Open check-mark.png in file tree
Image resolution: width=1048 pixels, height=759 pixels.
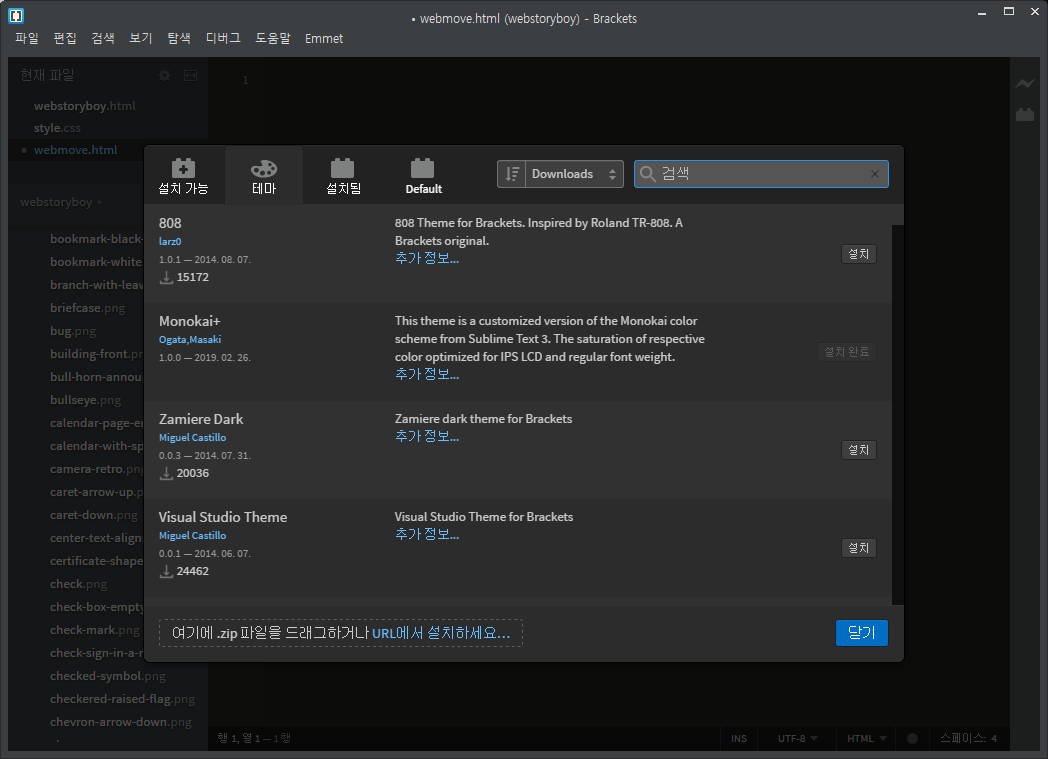pos(95,630)
